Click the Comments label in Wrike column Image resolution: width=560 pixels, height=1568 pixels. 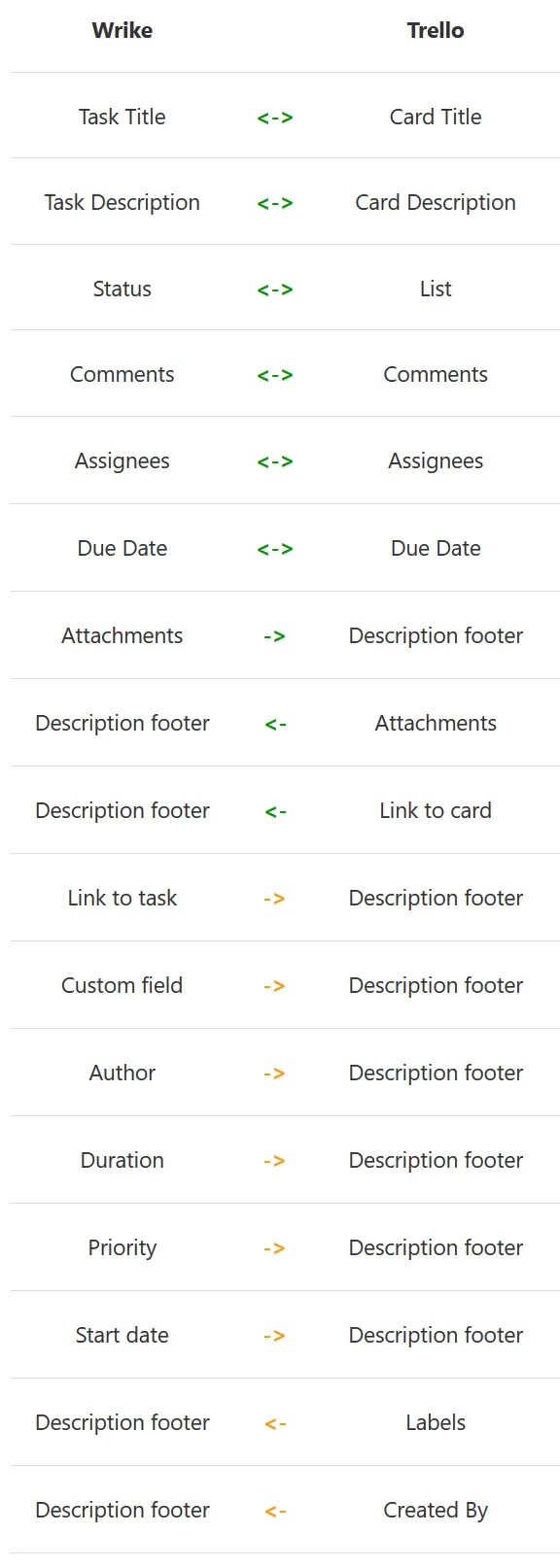pos(122,374)
